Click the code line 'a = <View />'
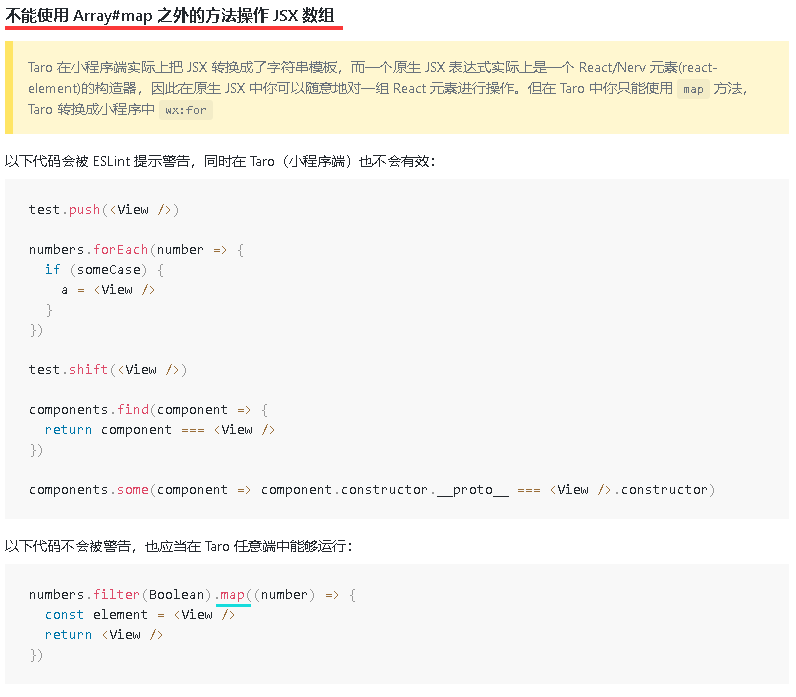The image size is (796, 697). [x=108, y=290]
